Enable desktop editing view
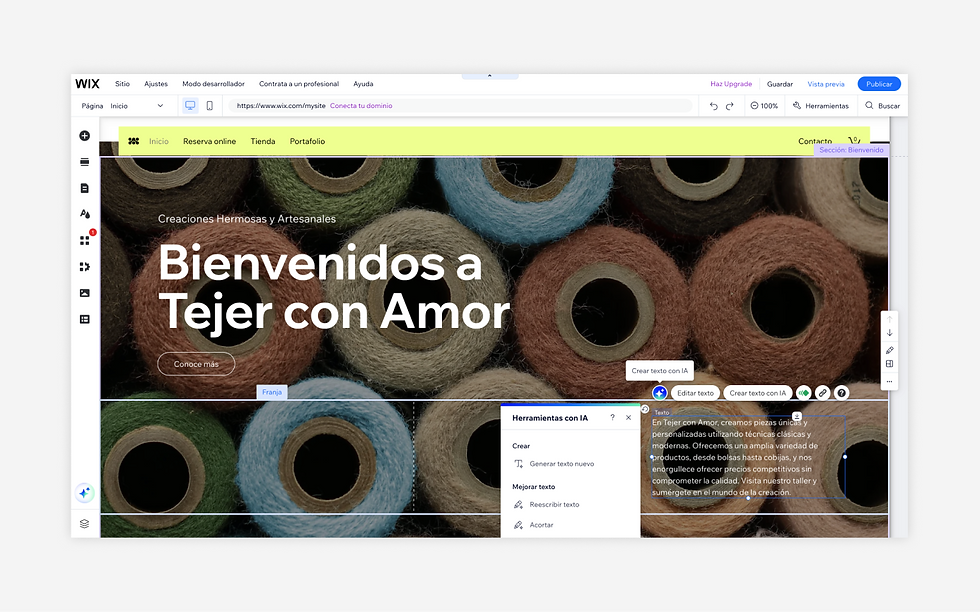 (189, 105)
